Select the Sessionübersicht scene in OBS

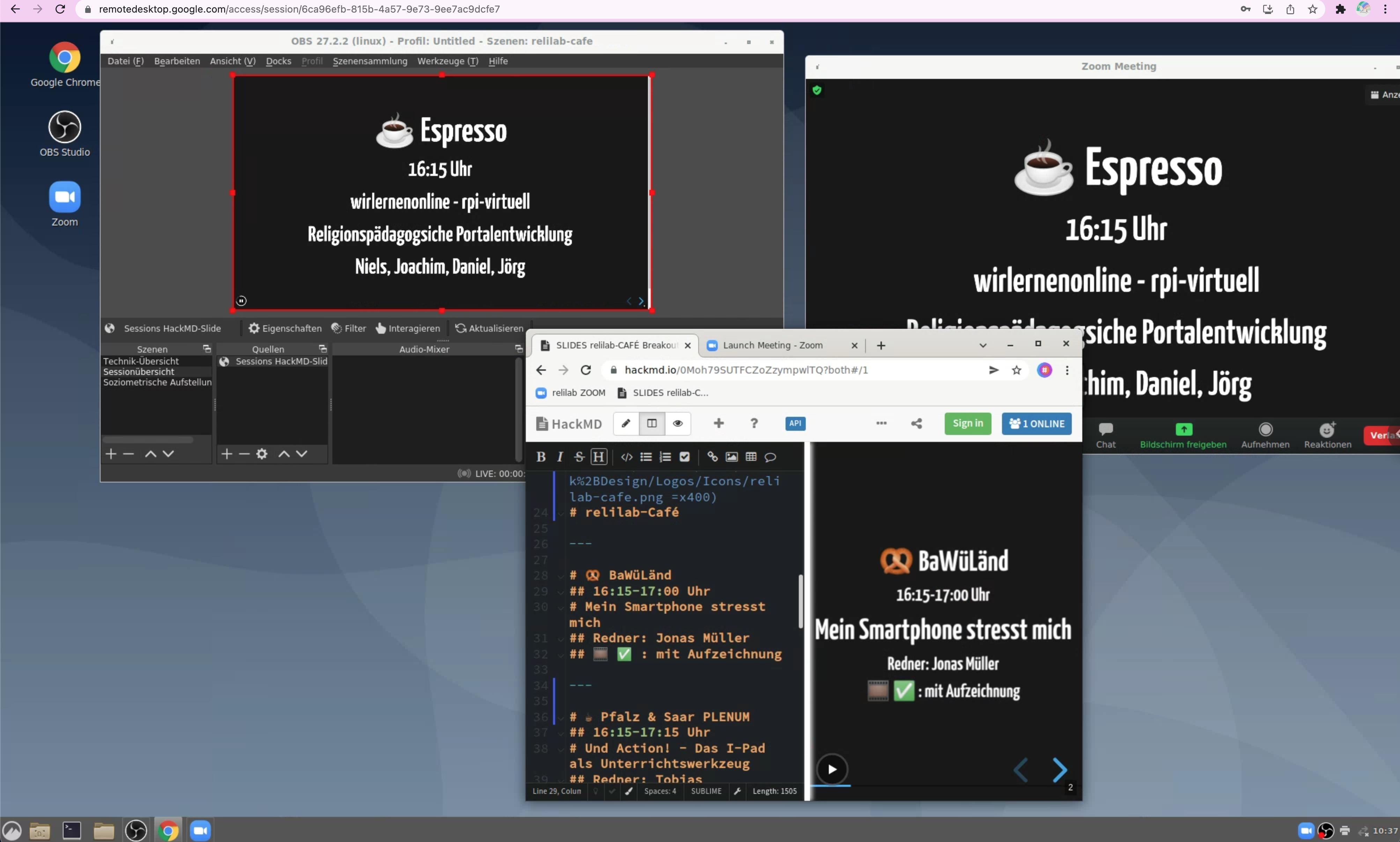click(139, 372)
